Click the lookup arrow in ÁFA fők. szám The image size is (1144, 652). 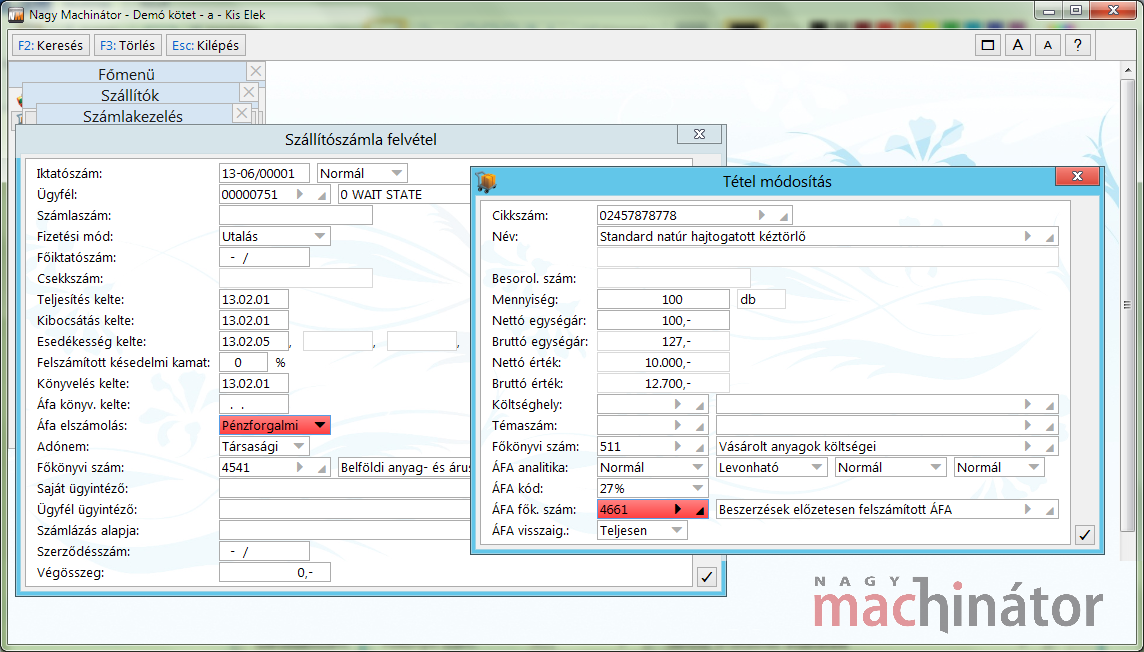click(679, 509)
